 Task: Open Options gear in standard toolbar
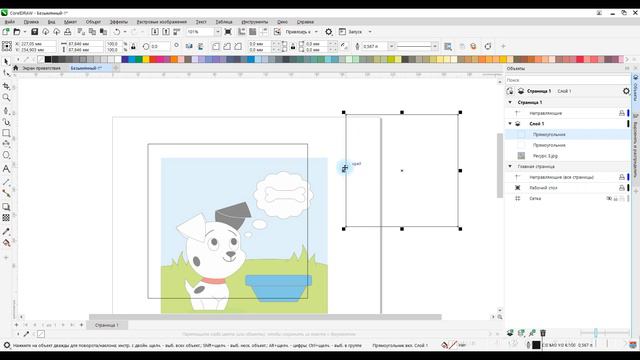(x=329, y=31)
